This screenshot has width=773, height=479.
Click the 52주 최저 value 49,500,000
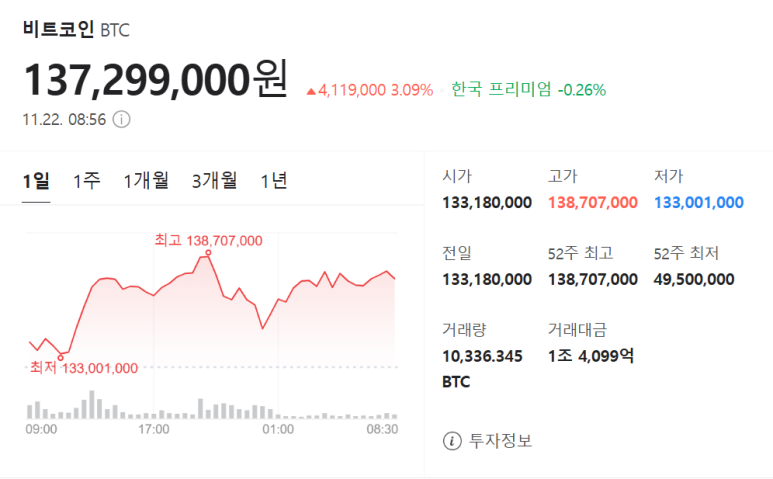coord(694,279)
